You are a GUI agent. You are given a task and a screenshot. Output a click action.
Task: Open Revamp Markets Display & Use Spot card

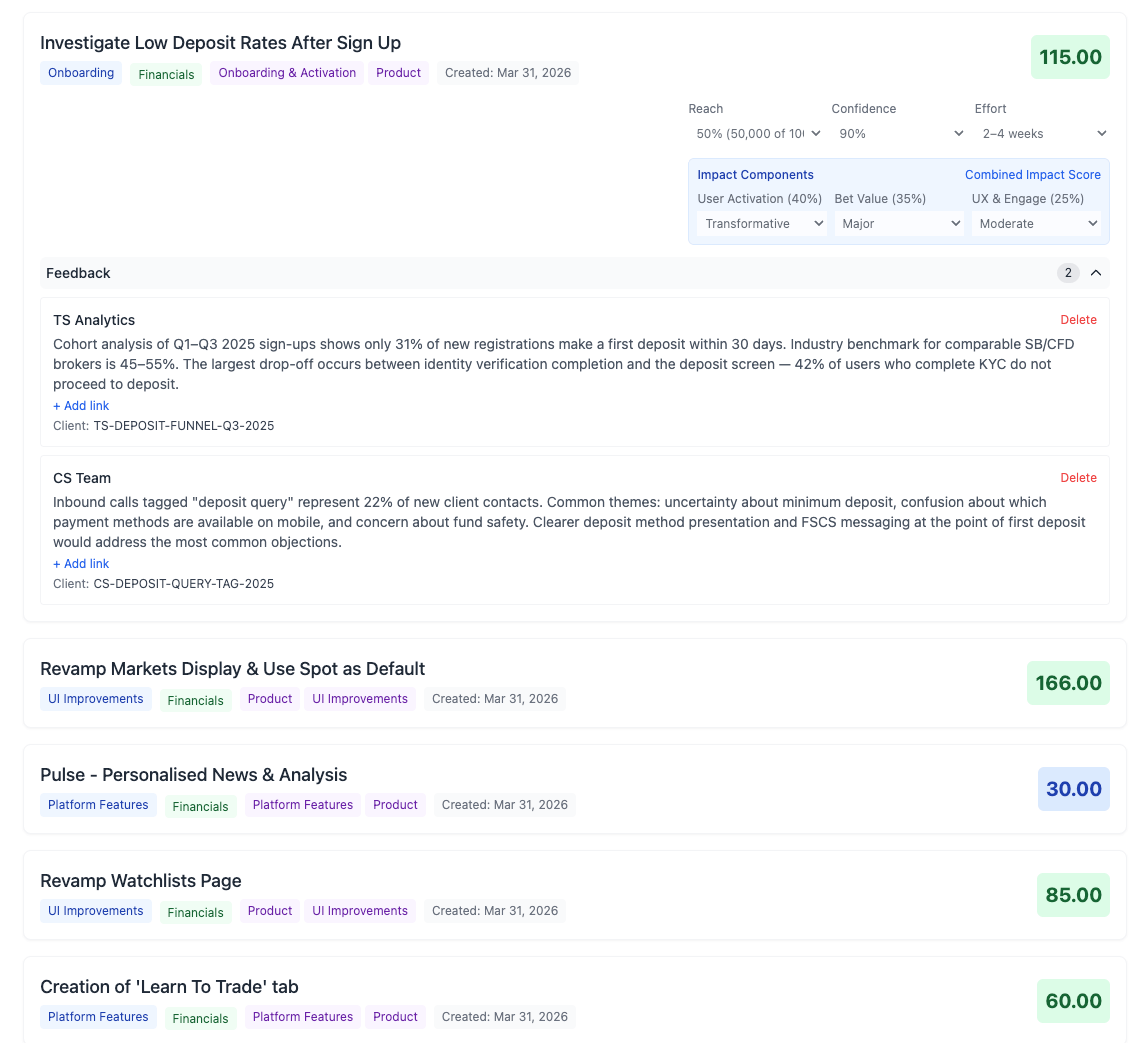[x=232, y=669]
